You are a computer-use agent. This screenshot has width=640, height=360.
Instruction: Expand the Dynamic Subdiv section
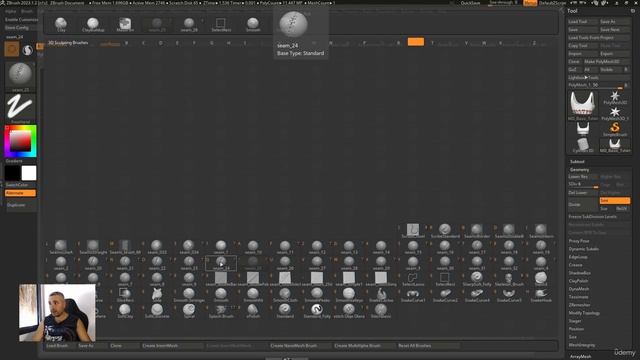pyautogui.click(x=584, y=249)
